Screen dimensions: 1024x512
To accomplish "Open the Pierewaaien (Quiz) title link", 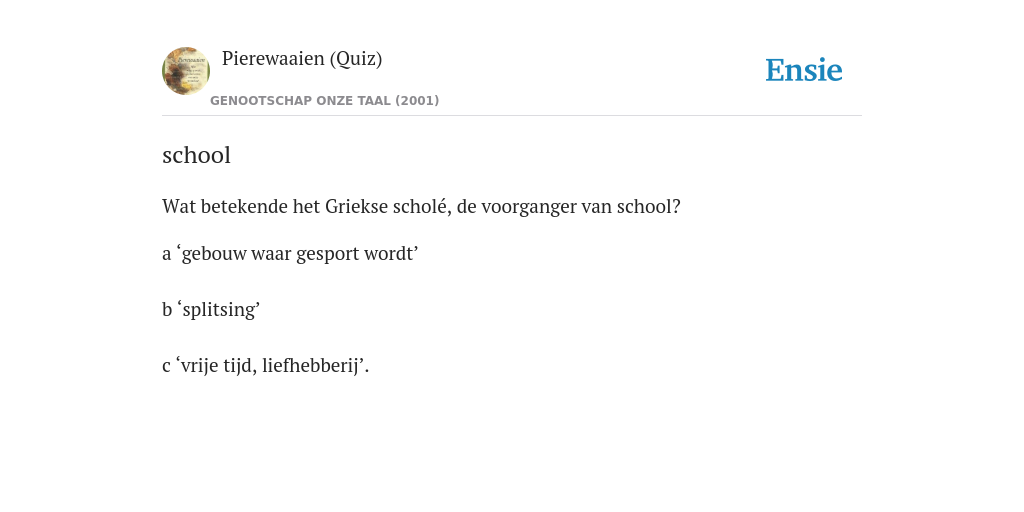I will [x=302, y=59].
